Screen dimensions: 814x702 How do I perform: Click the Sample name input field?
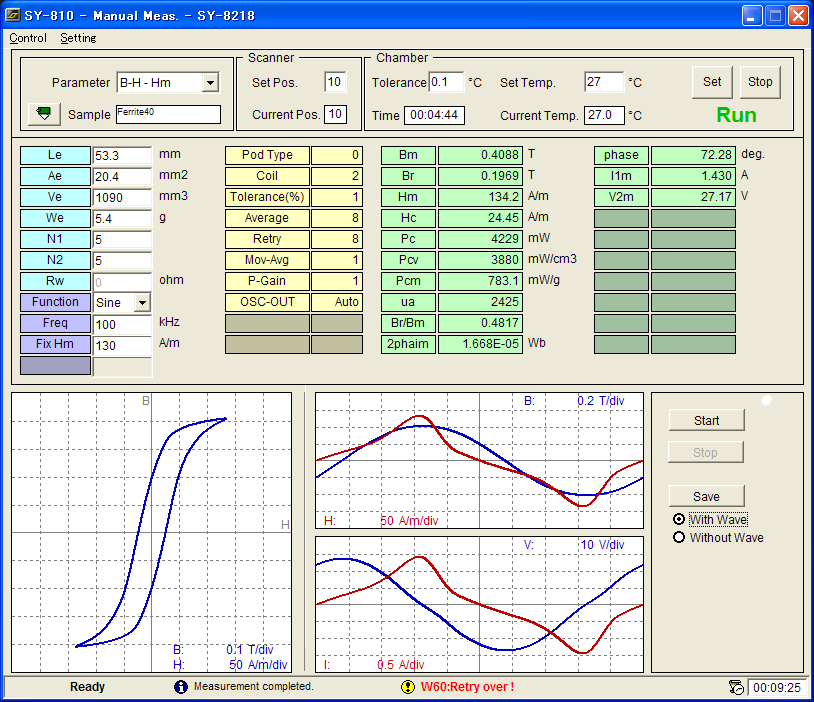coord(167,114)
